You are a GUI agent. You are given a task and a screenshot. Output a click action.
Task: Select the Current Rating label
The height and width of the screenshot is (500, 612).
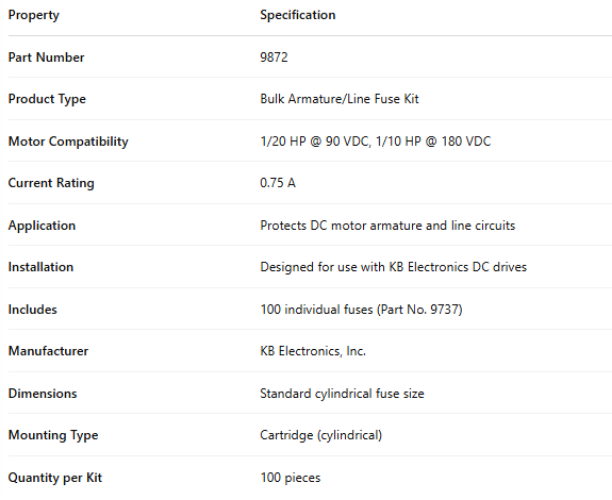click(51, 183)
